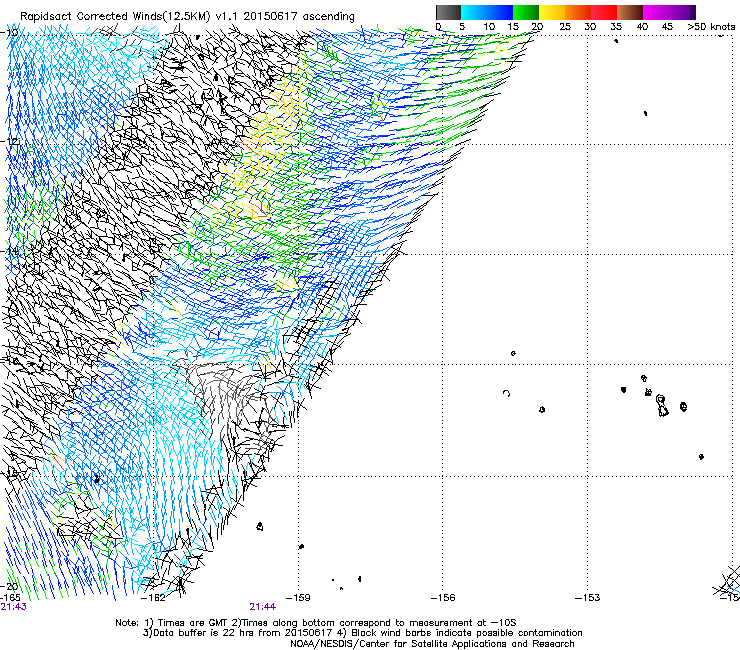Click the '25' legend scale label

[x=565, y=27]
